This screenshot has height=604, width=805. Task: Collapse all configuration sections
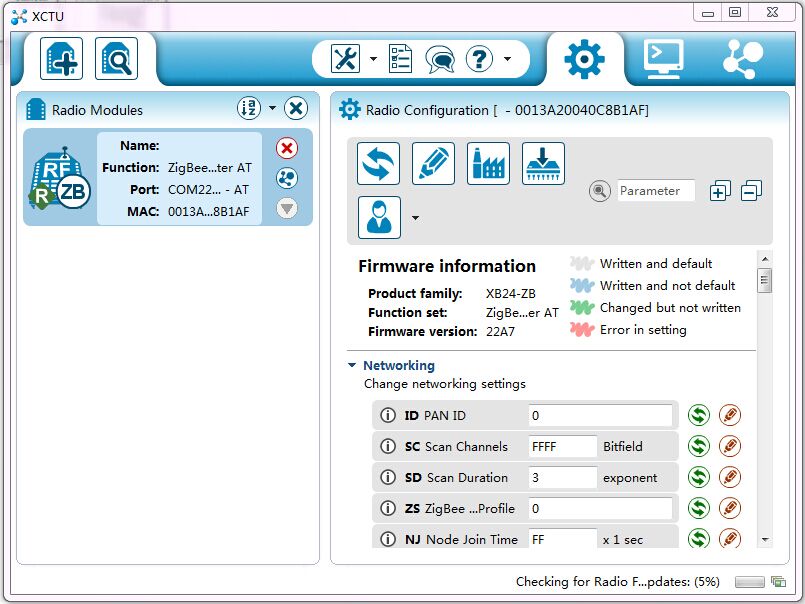(x=752, y=191)
